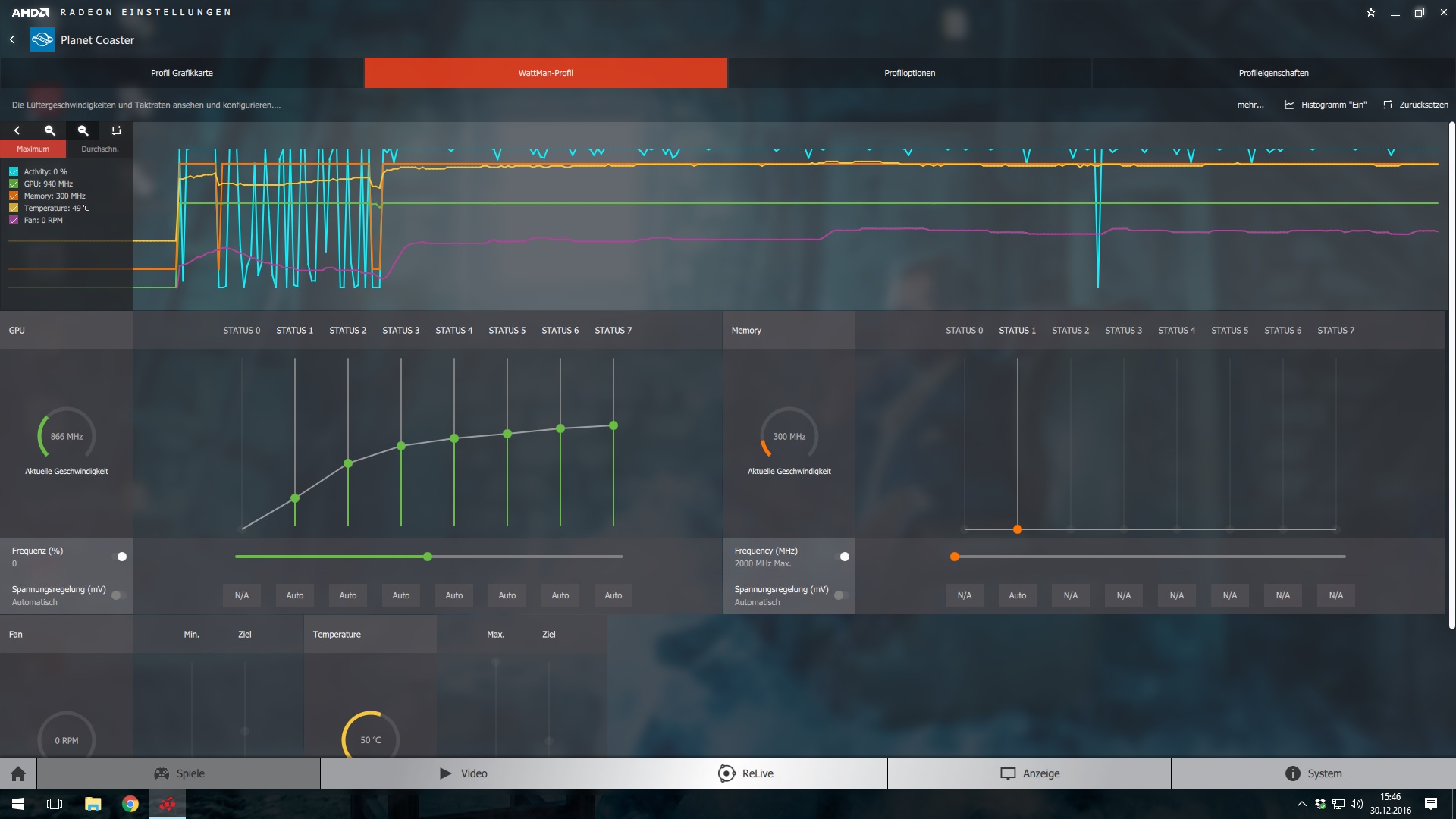Image resolution: width=1456 pixels, height=819 pixels.
Task: Toggle the Frequenz (%) switch
Action: (120, 557)
